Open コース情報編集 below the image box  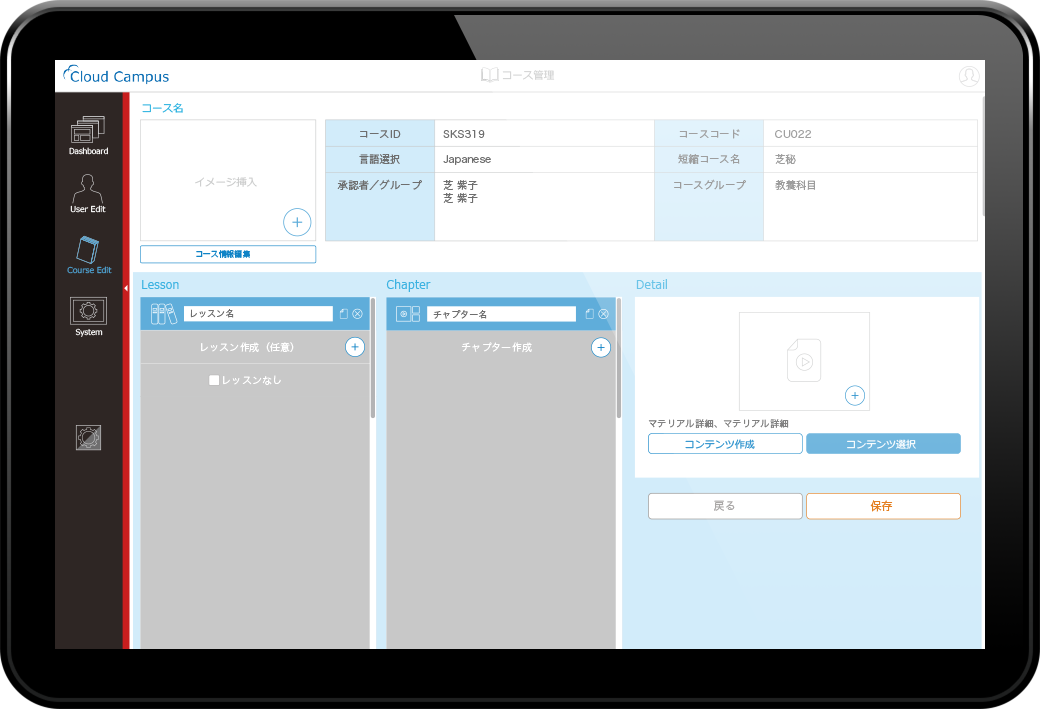coord(227,254)
